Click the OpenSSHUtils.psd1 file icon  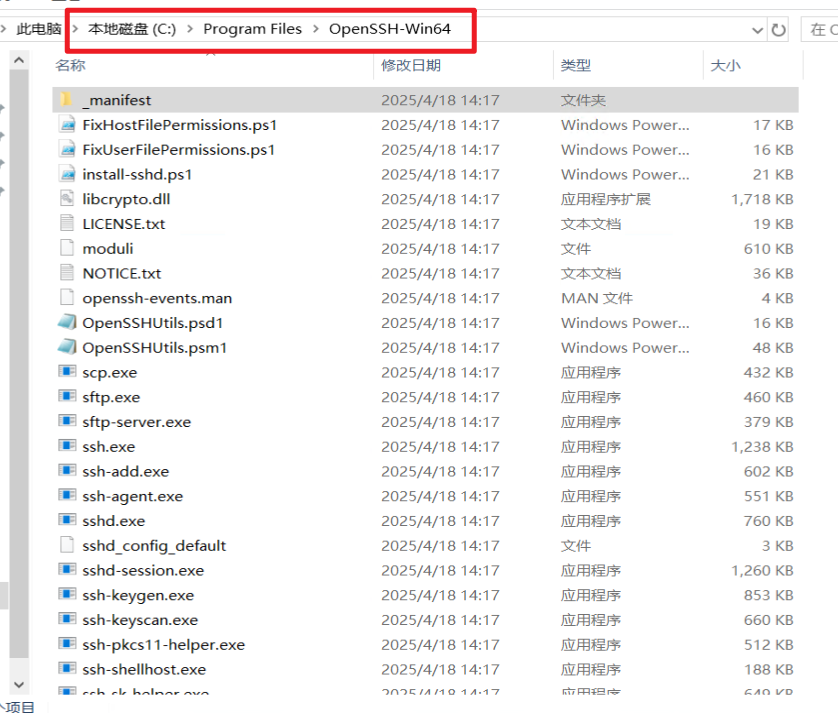(67, 322)
